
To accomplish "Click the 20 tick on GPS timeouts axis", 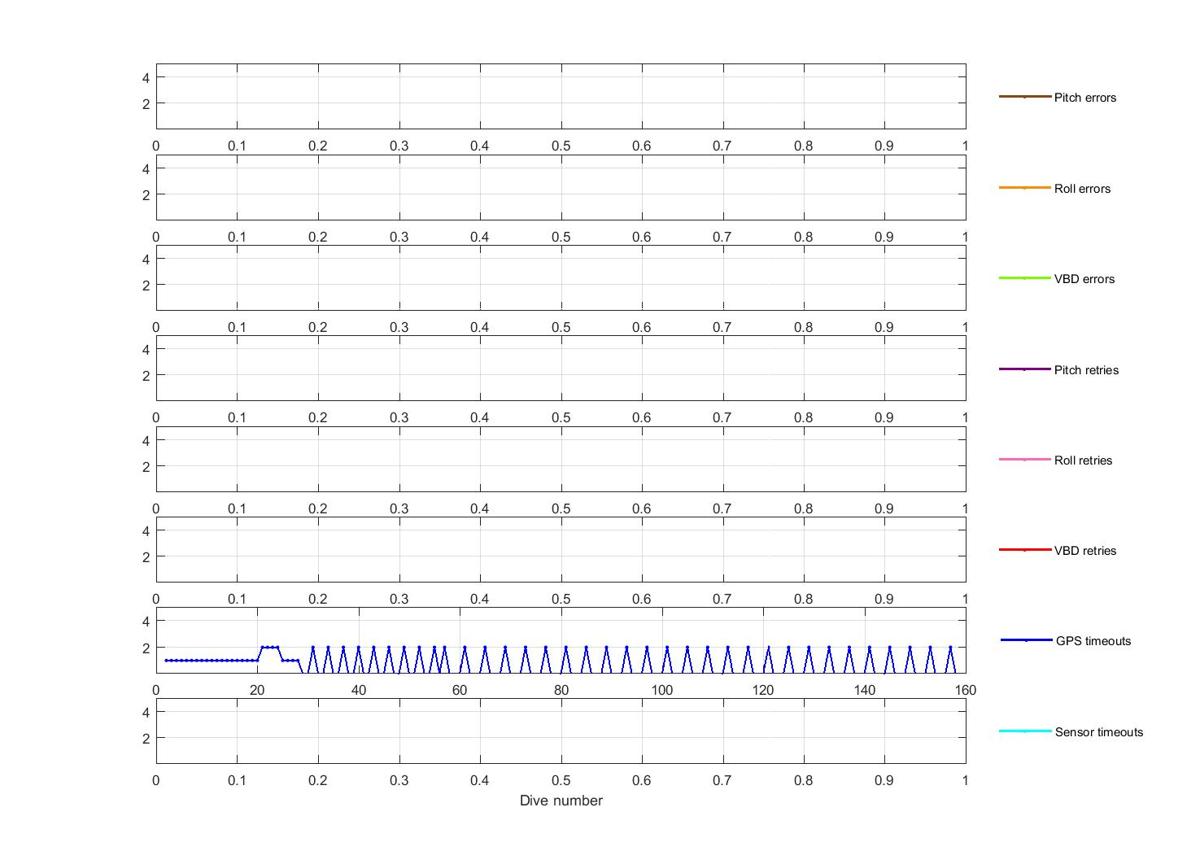I will (257, 690).
